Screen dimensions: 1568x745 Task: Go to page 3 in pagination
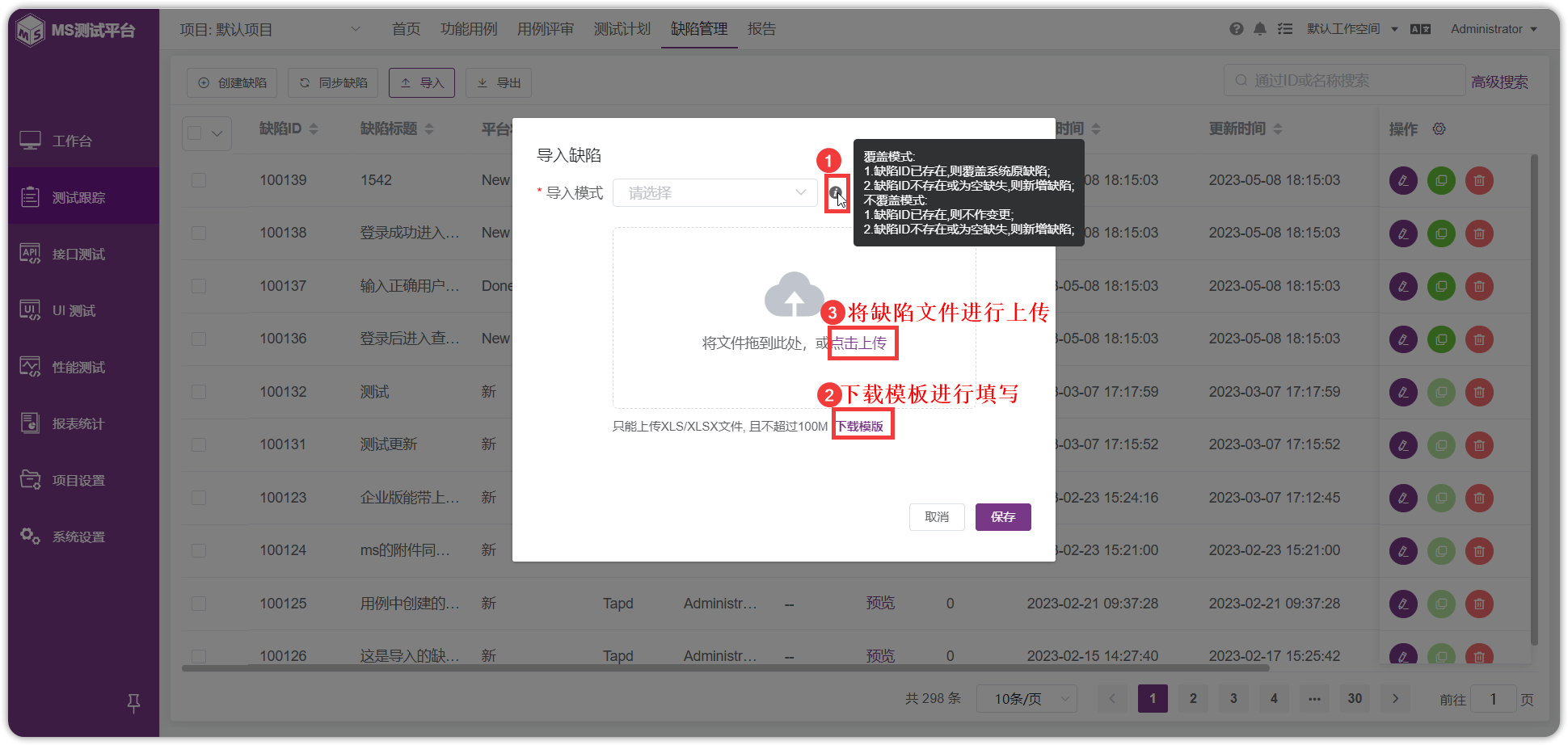(x=1233, y=699)
